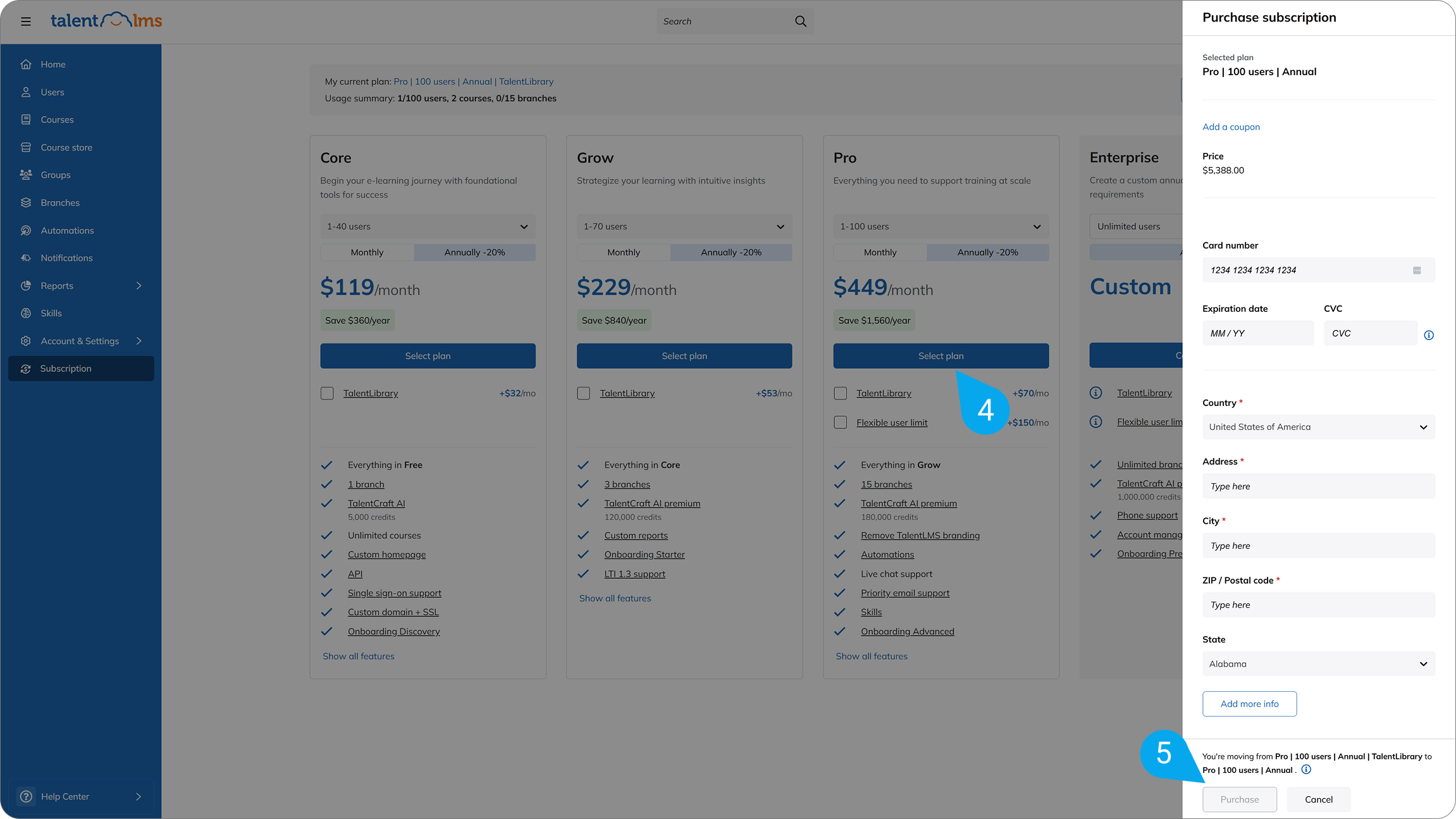Click the Expiration date MM / YY field
The image size is (1456, 819).
coord(1258,333)
